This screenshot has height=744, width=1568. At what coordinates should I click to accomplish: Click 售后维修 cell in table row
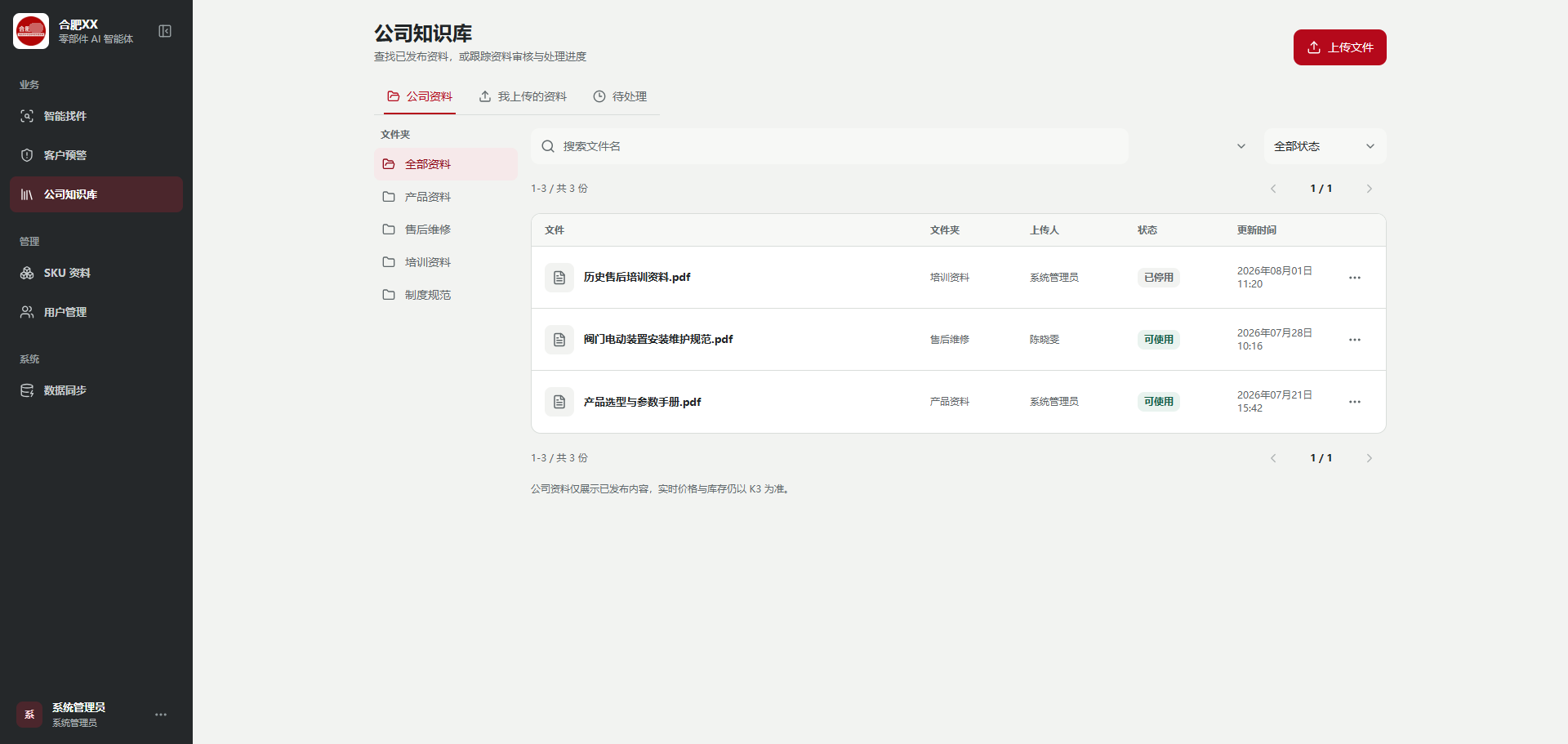click(x=950, y=340)
